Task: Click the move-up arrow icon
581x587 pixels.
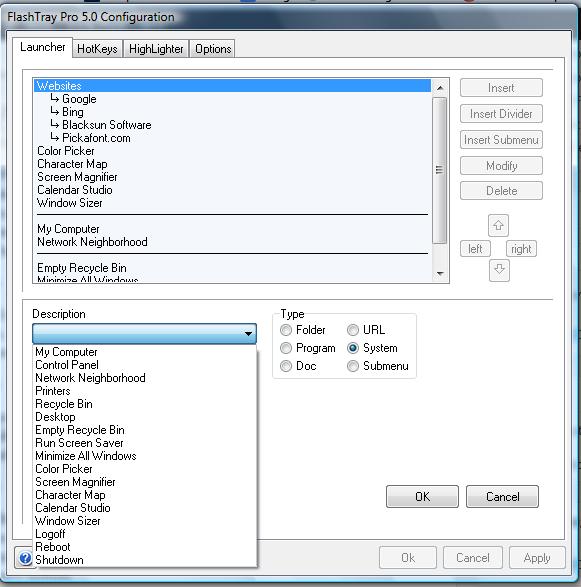Action: (498, 225)
